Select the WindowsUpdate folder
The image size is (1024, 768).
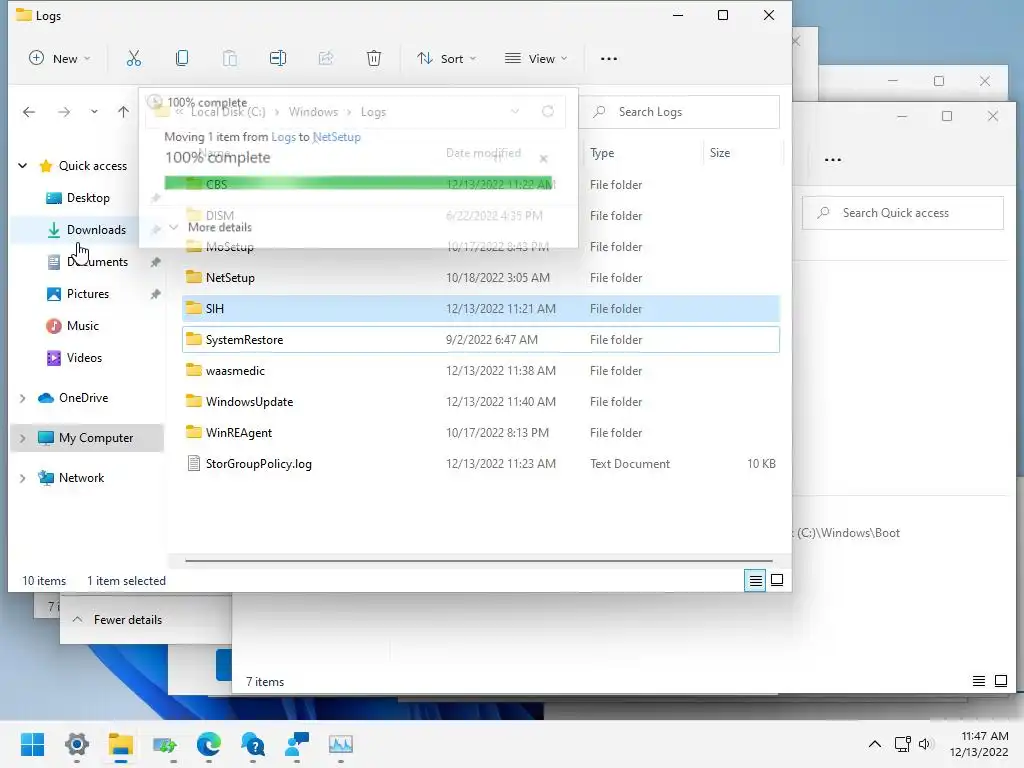(x=481, y=402)
